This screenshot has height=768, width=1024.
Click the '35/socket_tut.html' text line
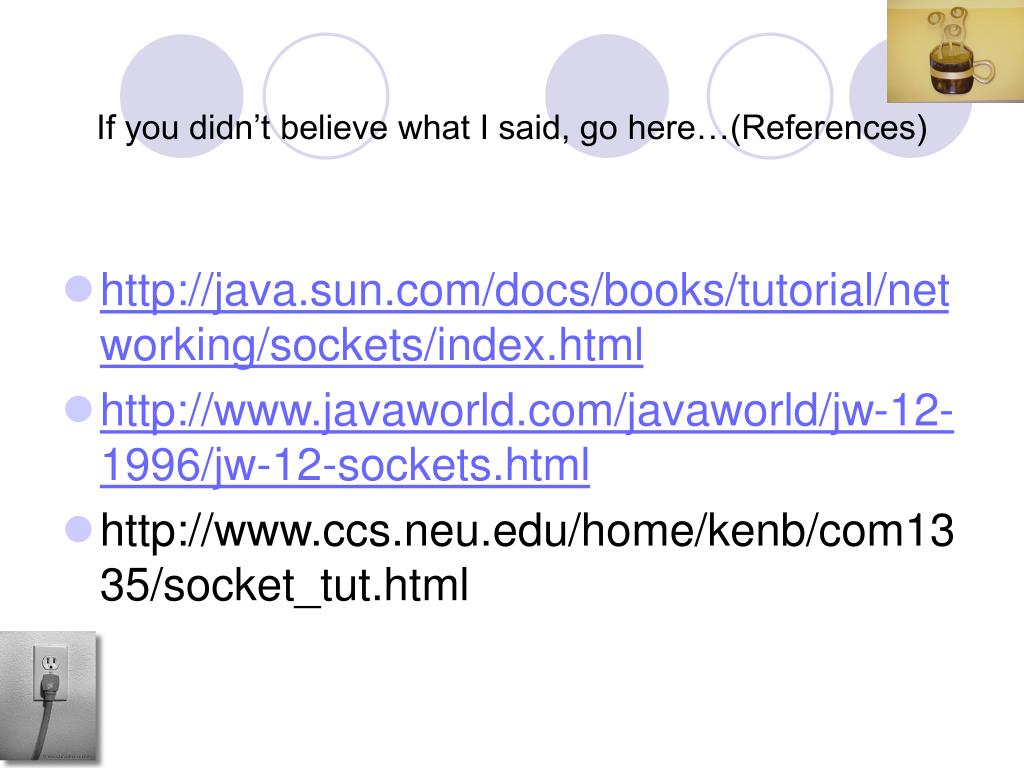coord(284,584)
